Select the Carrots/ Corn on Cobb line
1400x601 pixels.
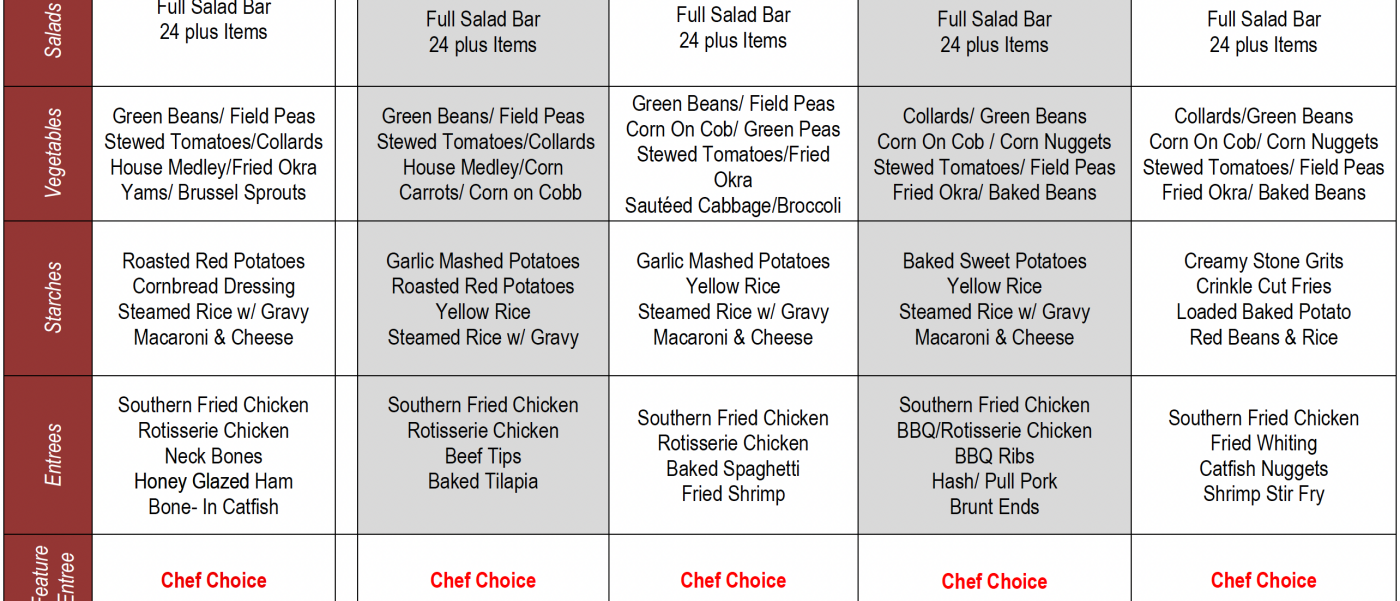tap(483, 193)
